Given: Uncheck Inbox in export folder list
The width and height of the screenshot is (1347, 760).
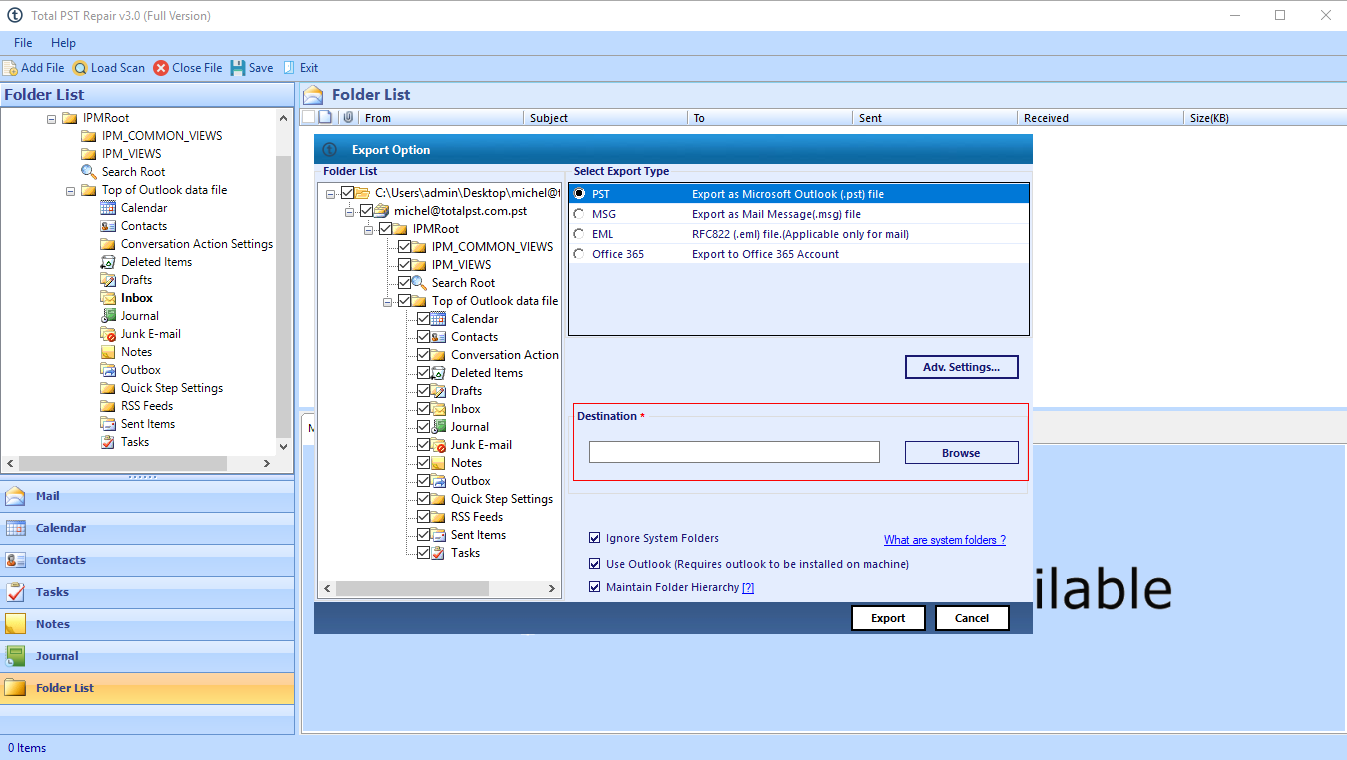Looking at the screenshot, I should coord(424,409).
